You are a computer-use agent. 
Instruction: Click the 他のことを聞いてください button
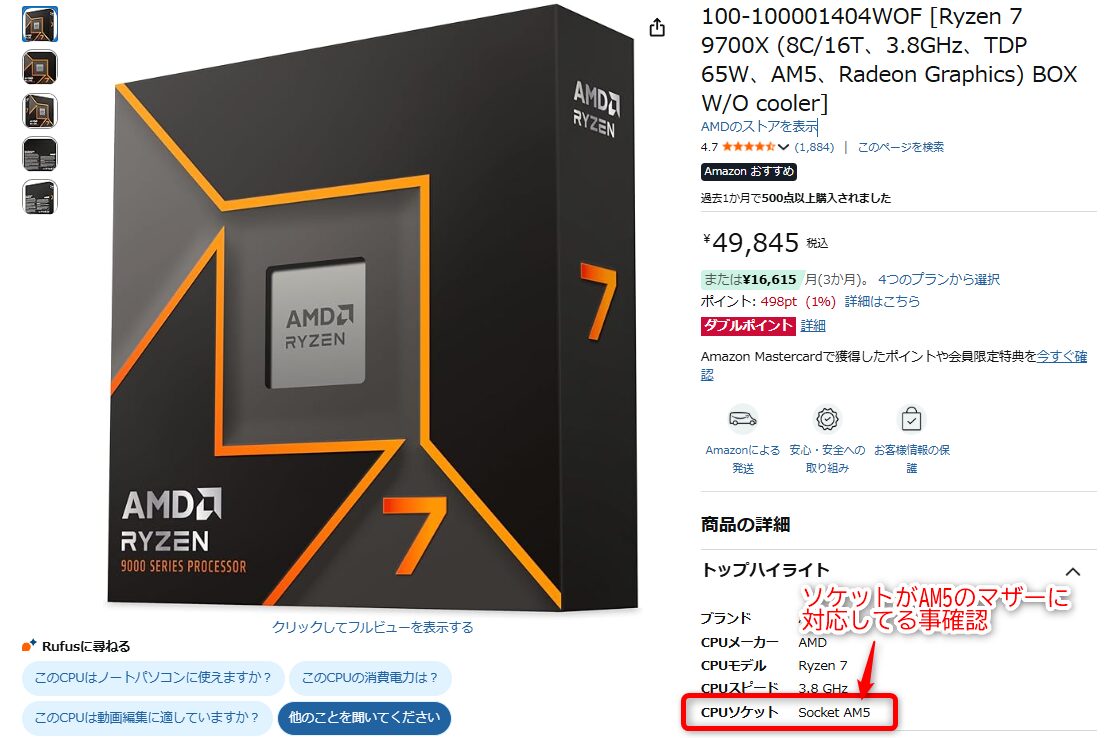point(364,718)
